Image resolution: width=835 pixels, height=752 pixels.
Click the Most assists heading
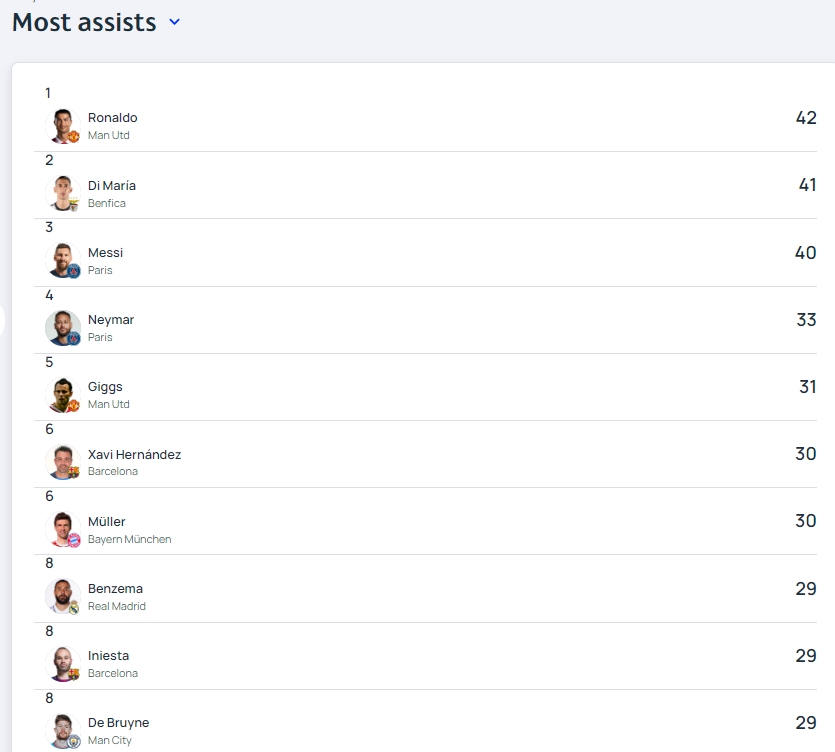point(84,22)
